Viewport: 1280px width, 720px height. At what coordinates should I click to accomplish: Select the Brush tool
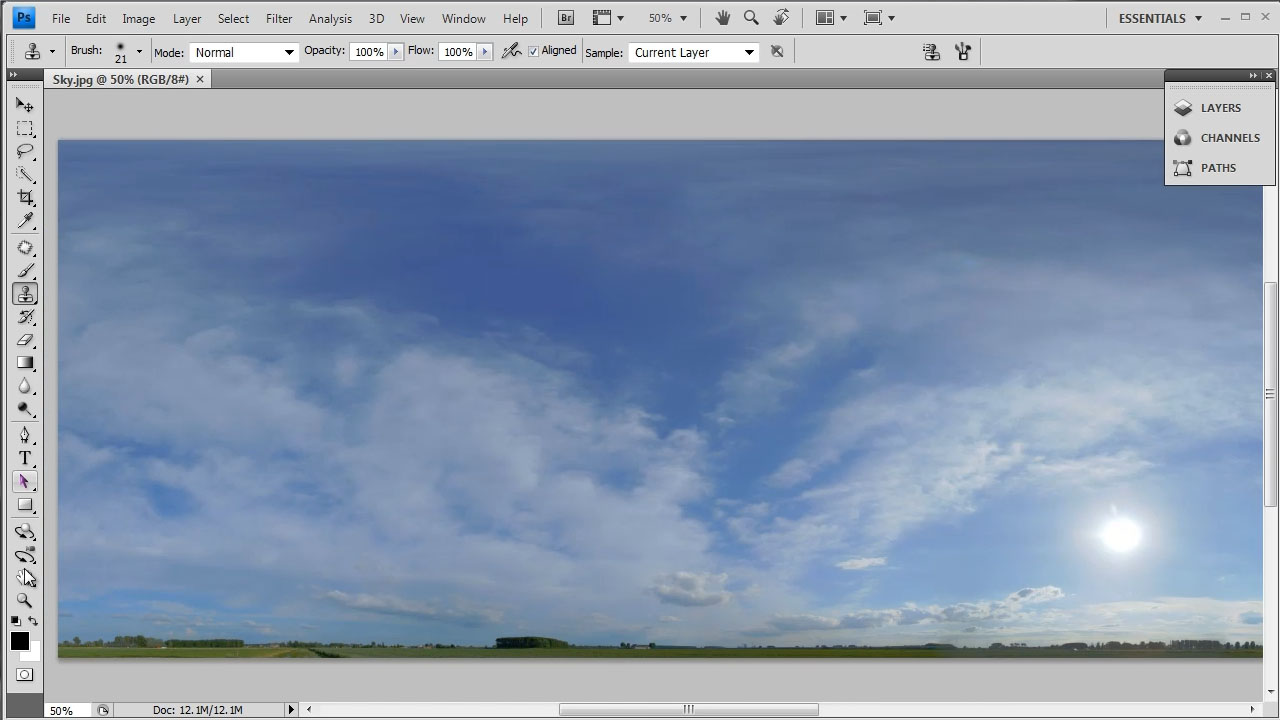(x=25, y=271)
